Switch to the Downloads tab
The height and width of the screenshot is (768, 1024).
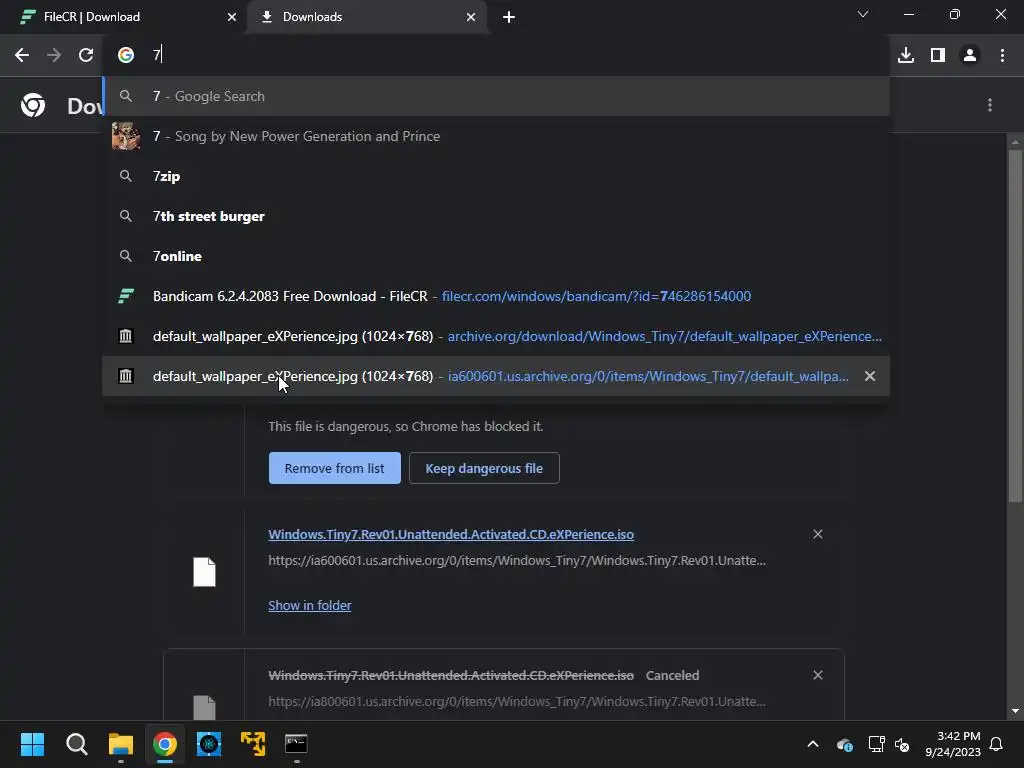367,17
